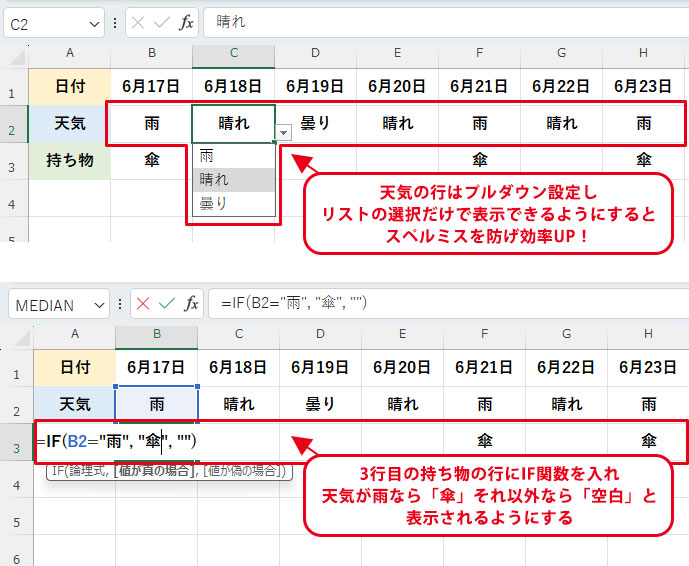Click the fx icon next to the 晴れ formula bar

coord(186,22)
